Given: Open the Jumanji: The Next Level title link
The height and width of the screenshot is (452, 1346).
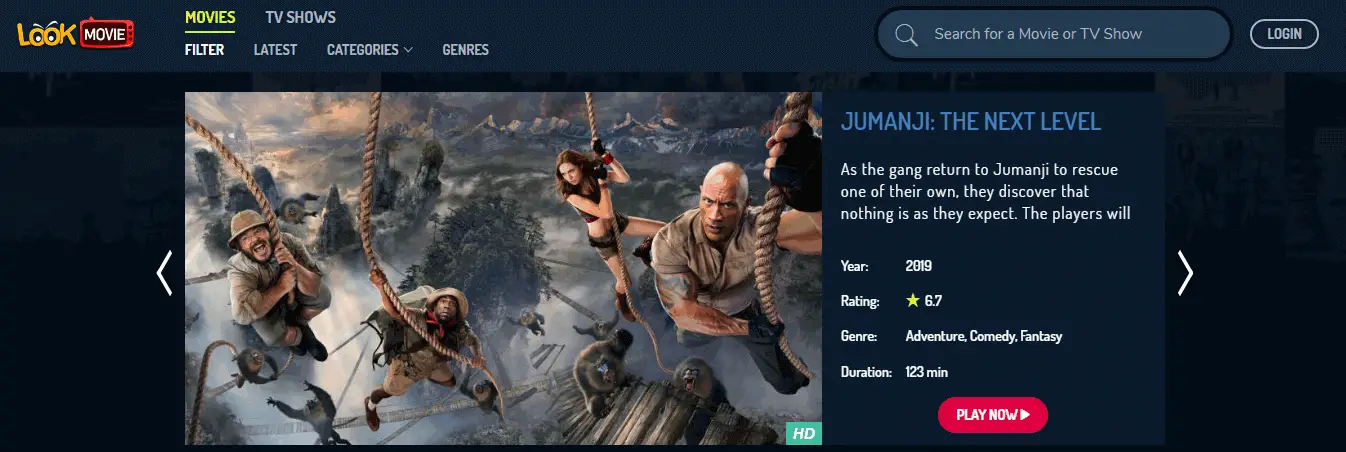Looking at the screenshot, I should [x=970, y=122].
